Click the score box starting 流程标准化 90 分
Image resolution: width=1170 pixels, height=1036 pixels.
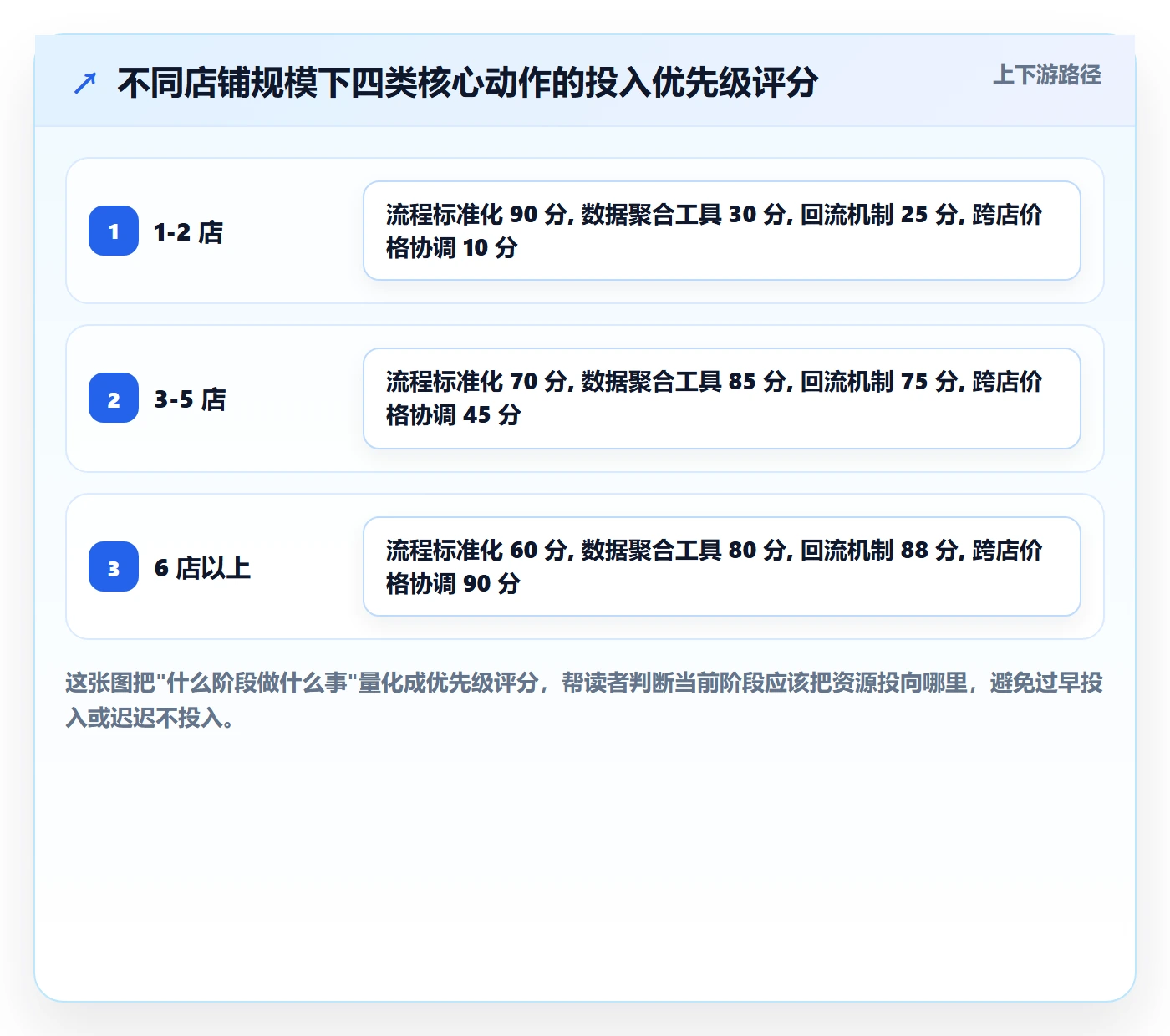pyautogui.click(x=722, y=231)
